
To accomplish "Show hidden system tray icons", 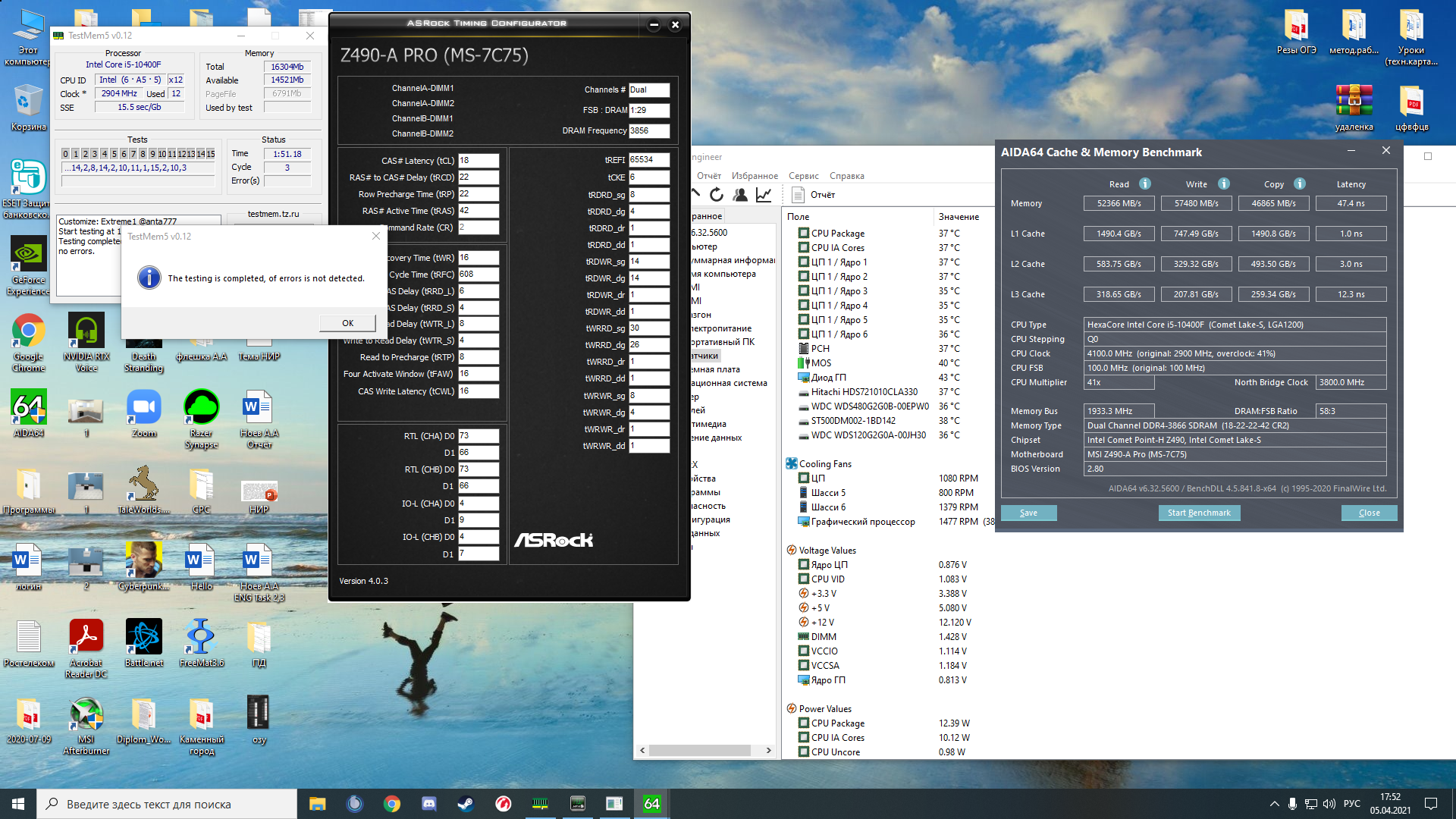I will point(1274,804).
